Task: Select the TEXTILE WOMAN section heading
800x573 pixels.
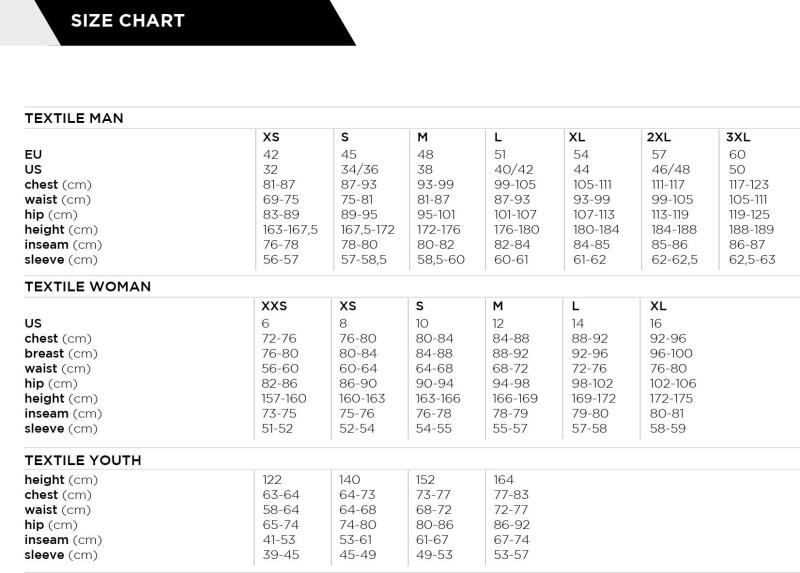Action: [87, 287]
